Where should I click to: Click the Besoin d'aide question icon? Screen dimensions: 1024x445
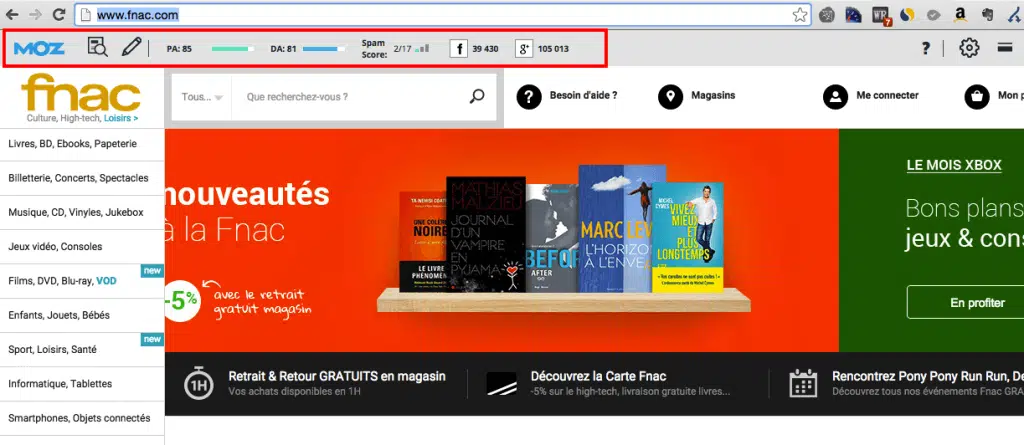click(529, 97)
